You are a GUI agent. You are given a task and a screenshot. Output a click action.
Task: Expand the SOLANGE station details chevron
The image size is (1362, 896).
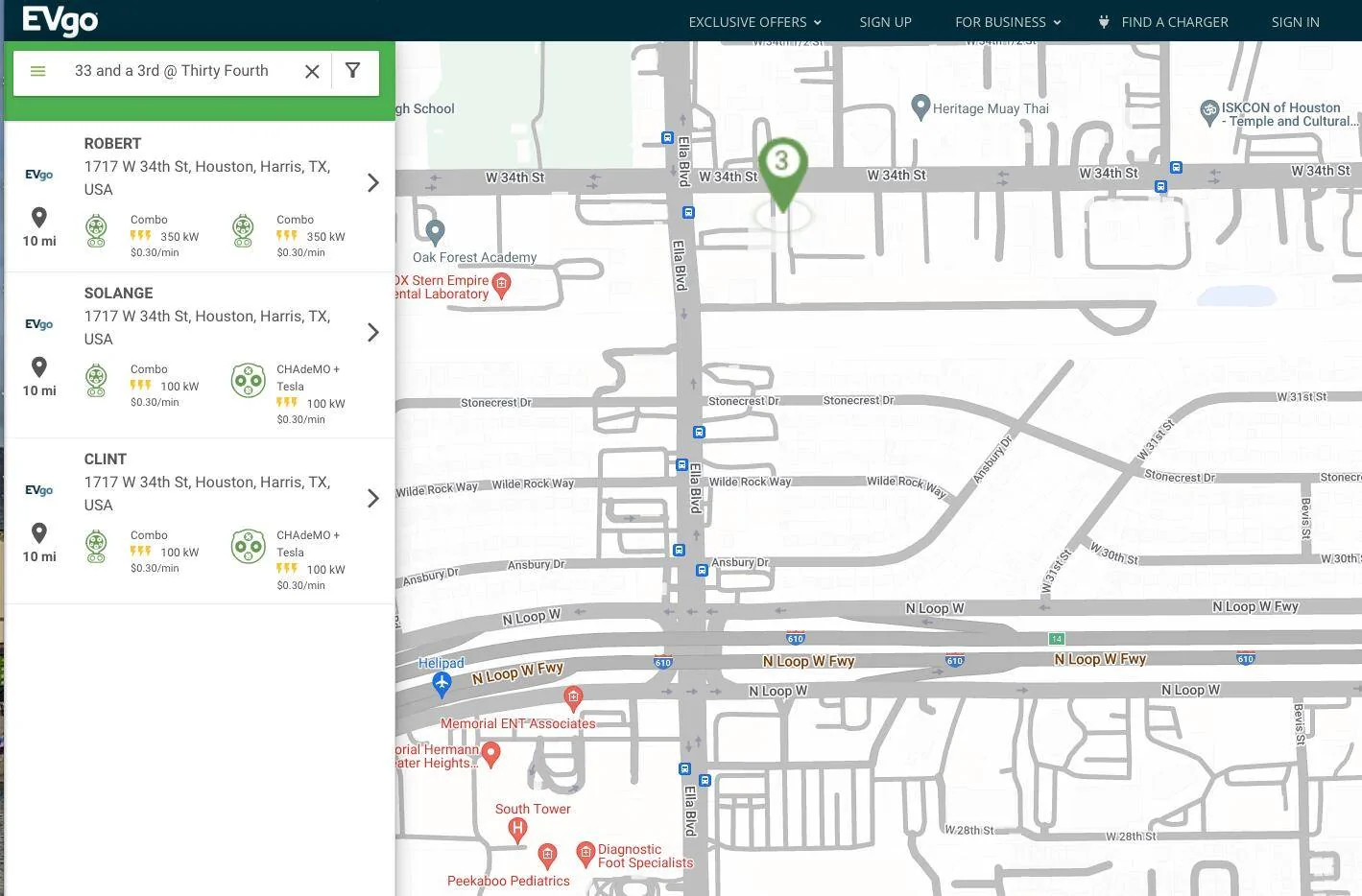(x=373, y=332)
